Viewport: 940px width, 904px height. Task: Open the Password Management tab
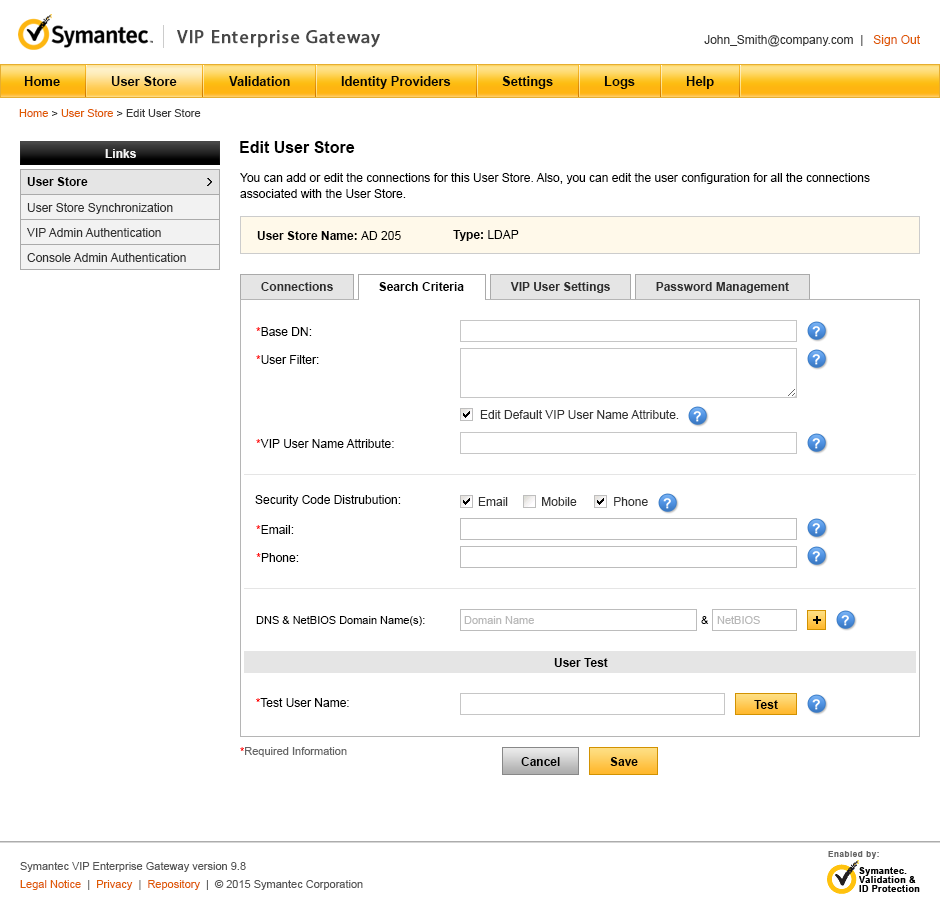pyautogui.click(x=722, y=286)
